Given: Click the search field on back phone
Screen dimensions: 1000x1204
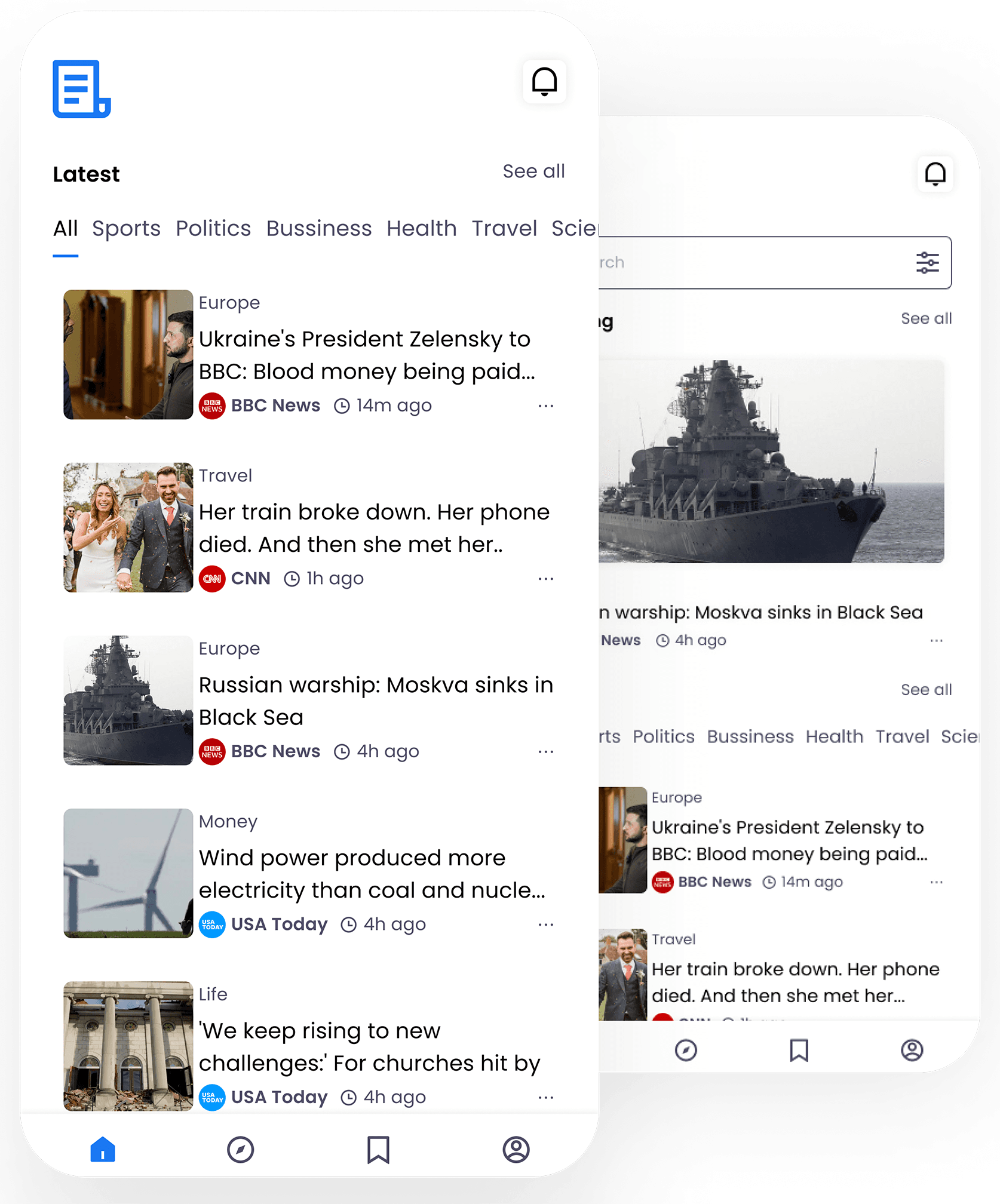Looking at the screenshot, I should 774,263.
